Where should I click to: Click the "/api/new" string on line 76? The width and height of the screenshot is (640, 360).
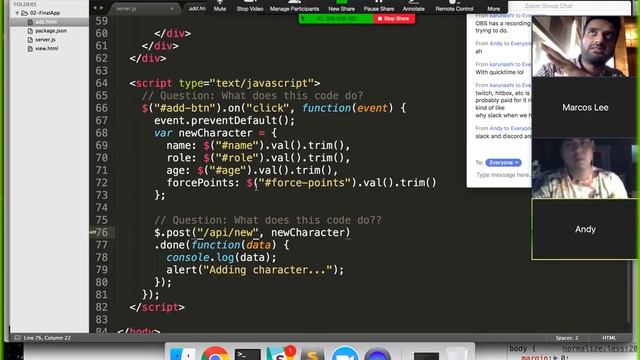[x=228, y=233]
